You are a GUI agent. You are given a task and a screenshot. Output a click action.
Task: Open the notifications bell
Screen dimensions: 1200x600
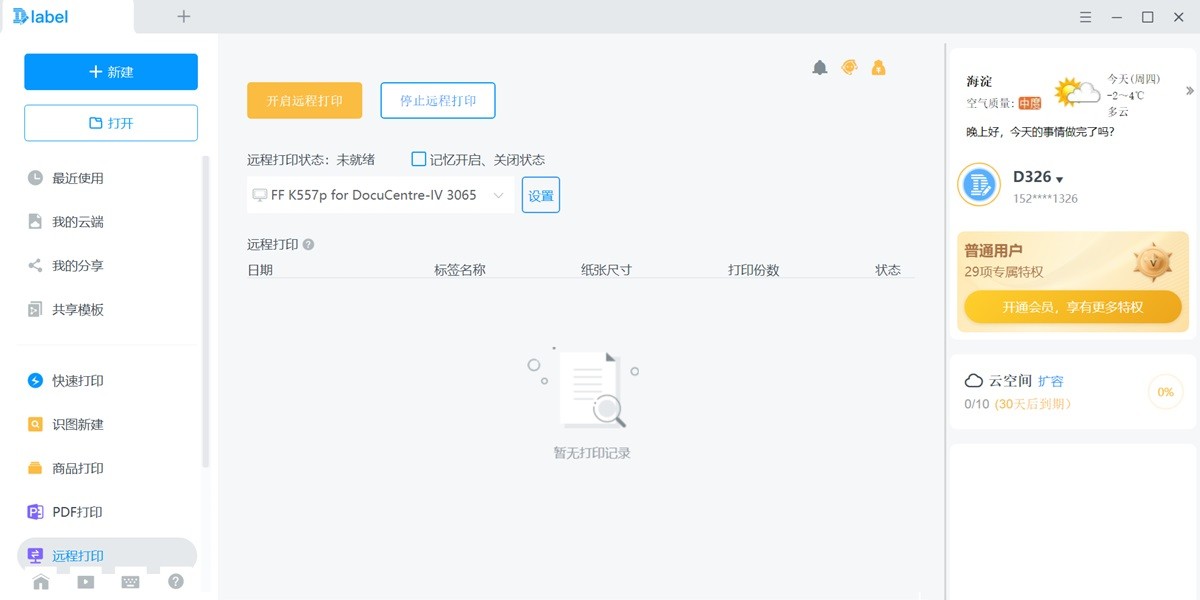tap(819, 67)
